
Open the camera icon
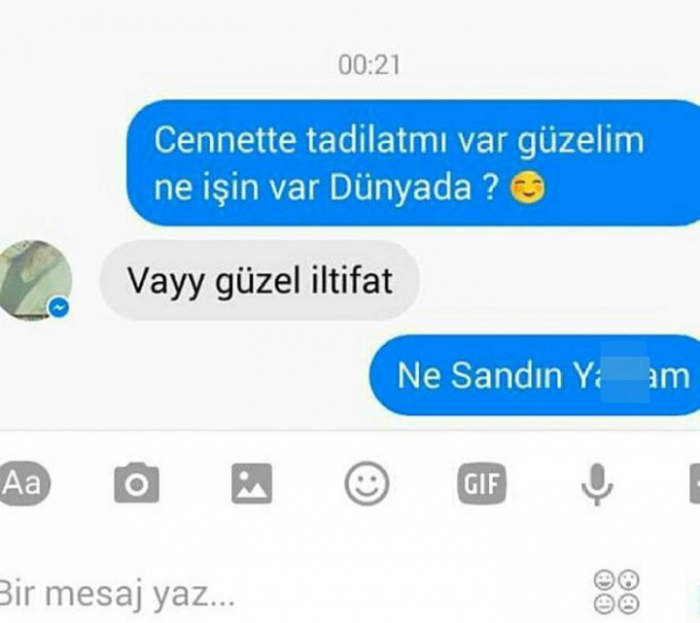tap(137, 483)
